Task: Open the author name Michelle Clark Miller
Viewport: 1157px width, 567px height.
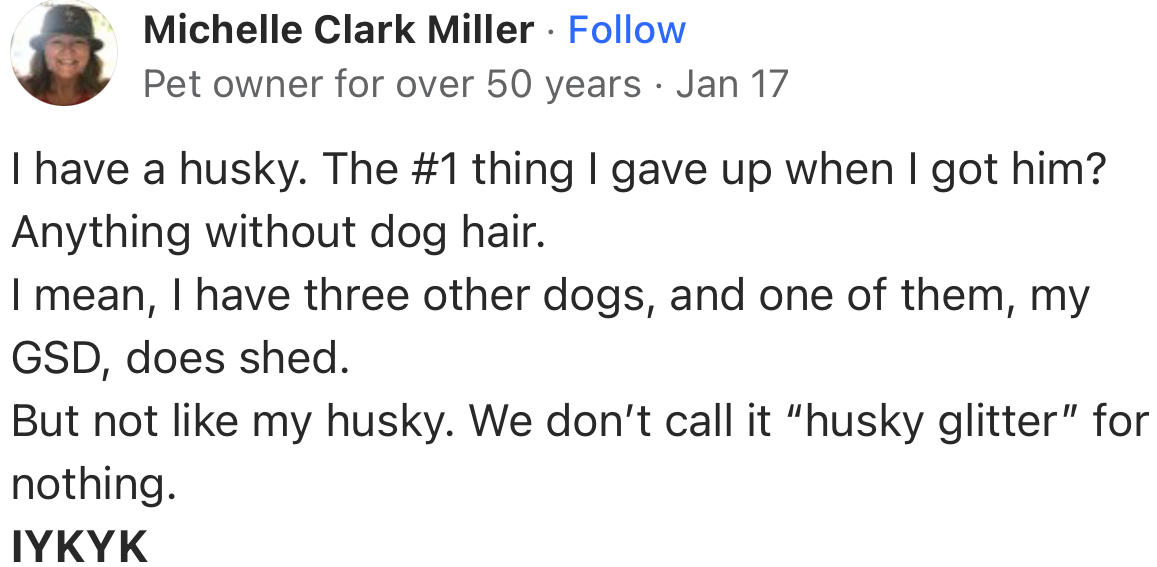Action: 338,31
